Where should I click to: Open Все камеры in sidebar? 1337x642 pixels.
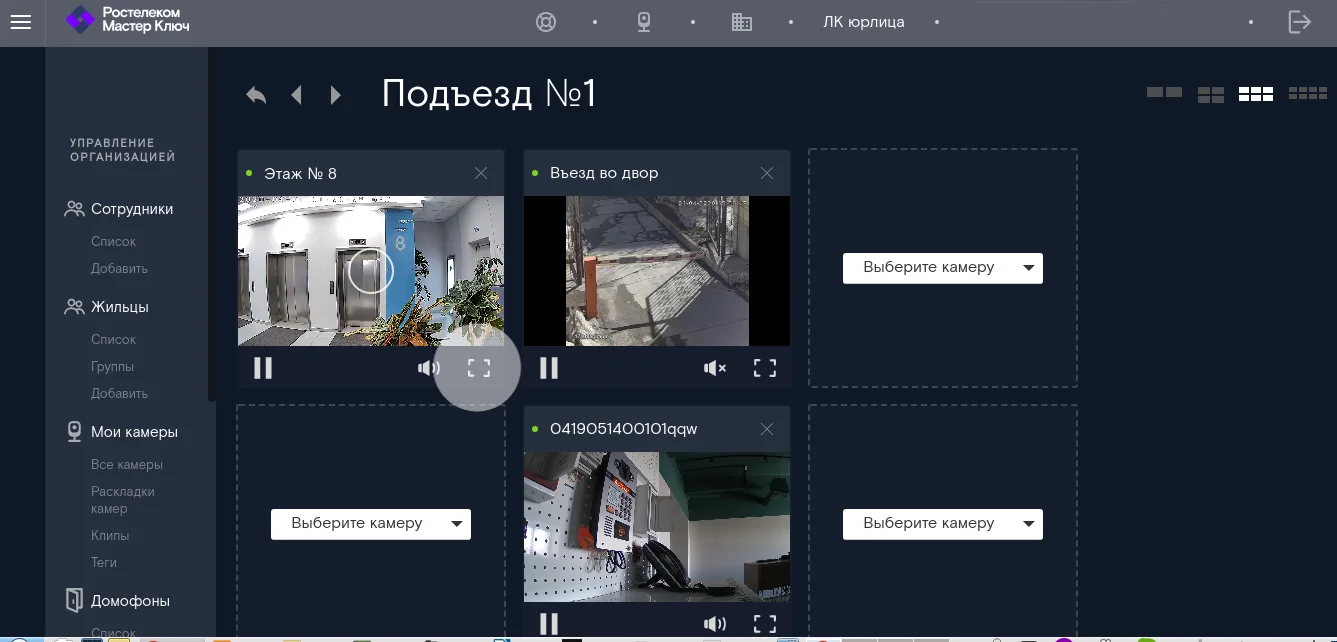coord(127,464)
